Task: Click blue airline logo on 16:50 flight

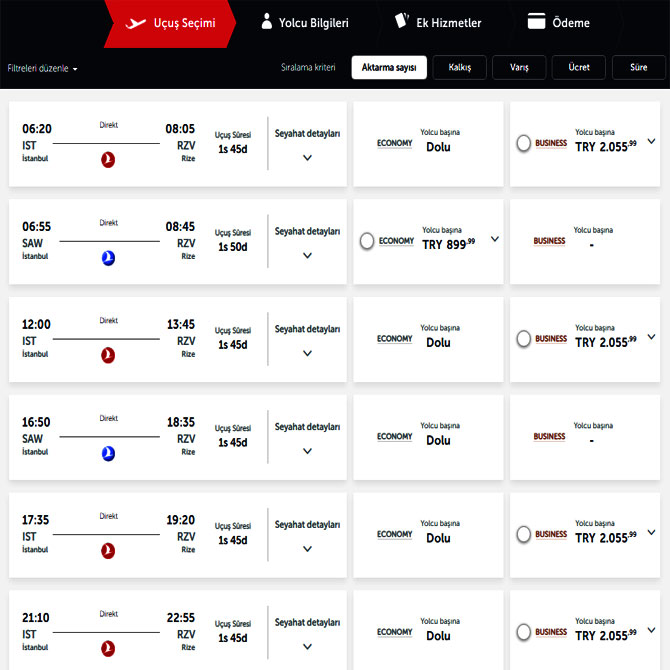Action: click(x=108, y=453)
